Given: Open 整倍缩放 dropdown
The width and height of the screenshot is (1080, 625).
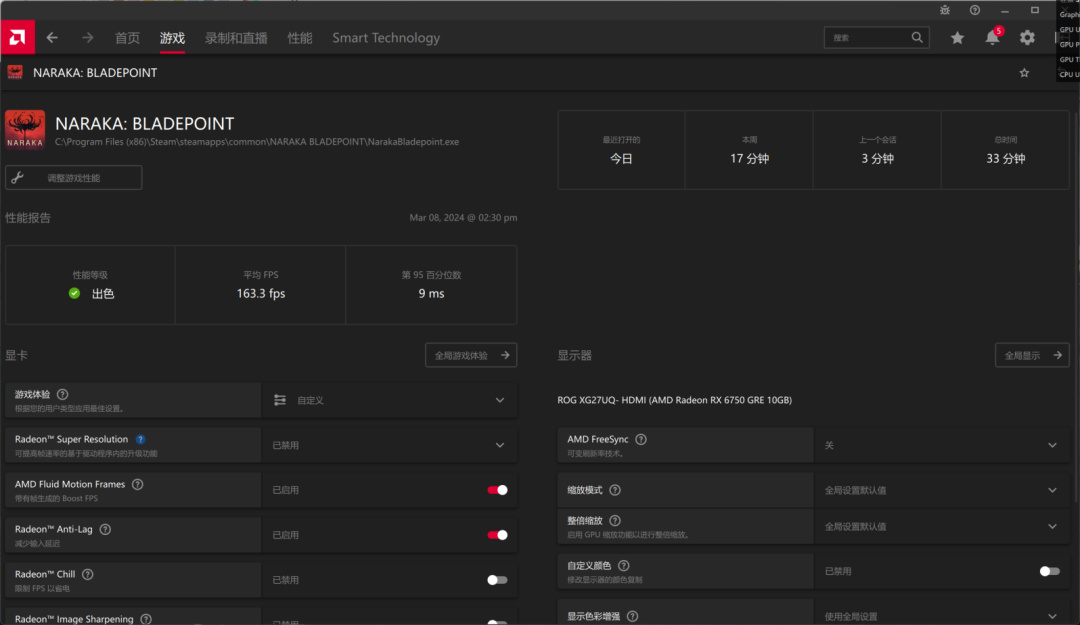Looking at the screenshot, I should pyautogui.click(x=942, y=526).
